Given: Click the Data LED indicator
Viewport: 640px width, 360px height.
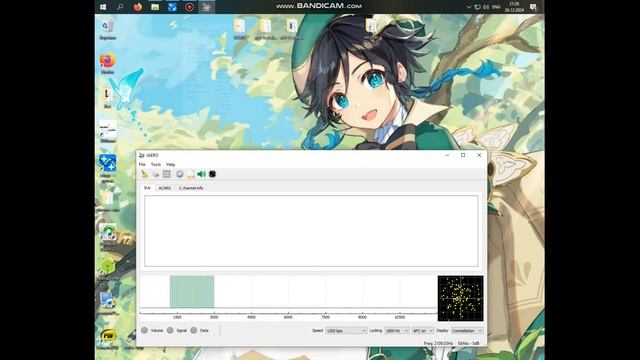Looking at the screenshot, I should 193,330.
